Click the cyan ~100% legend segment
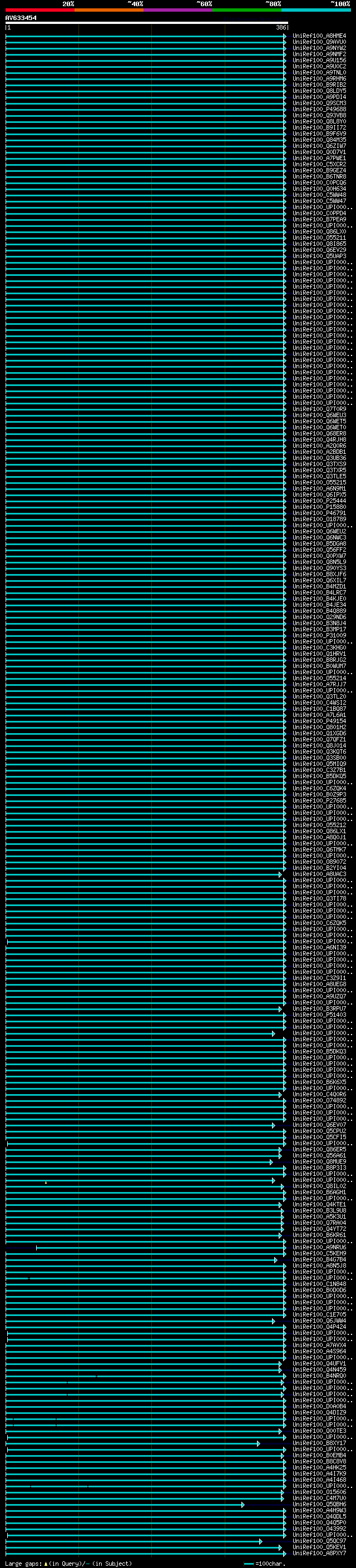Viewport: 356px width, 1568px height. 316,10
